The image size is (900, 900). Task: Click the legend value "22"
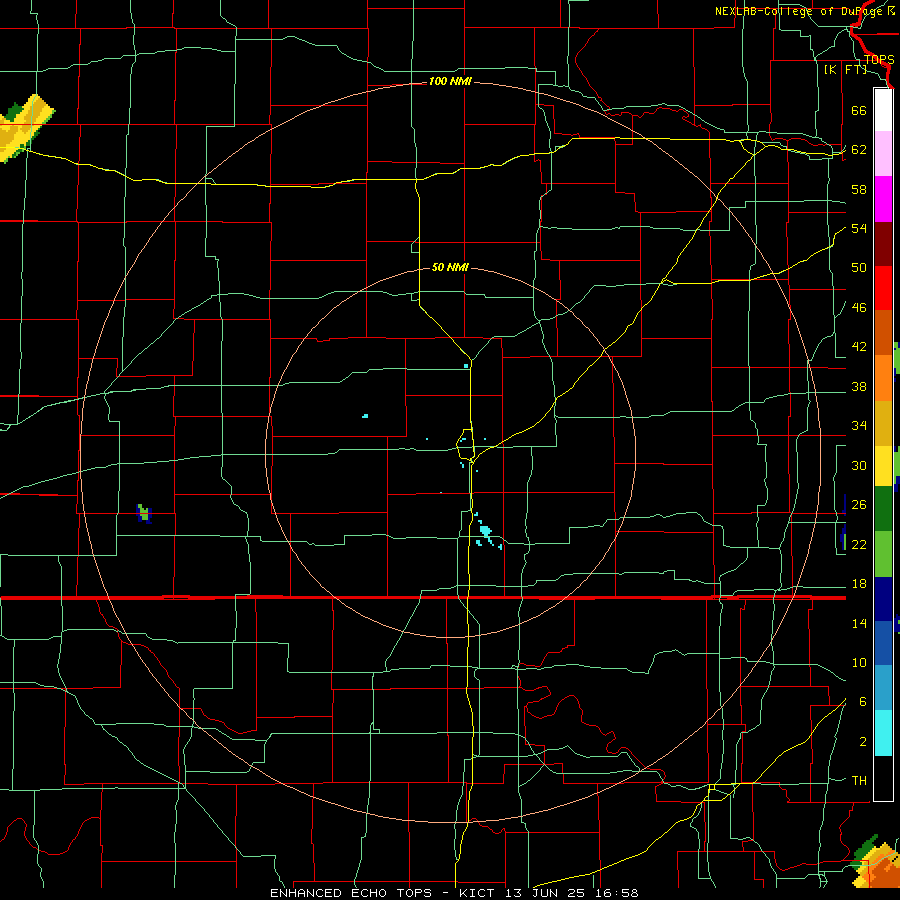[859, 545]
